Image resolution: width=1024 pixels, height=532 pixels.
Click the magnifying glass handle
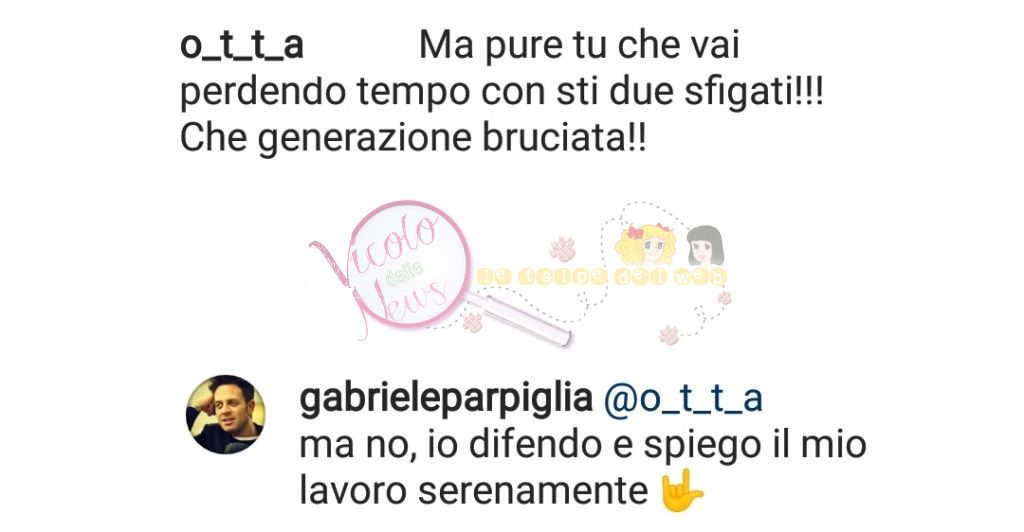click(519, 320)
